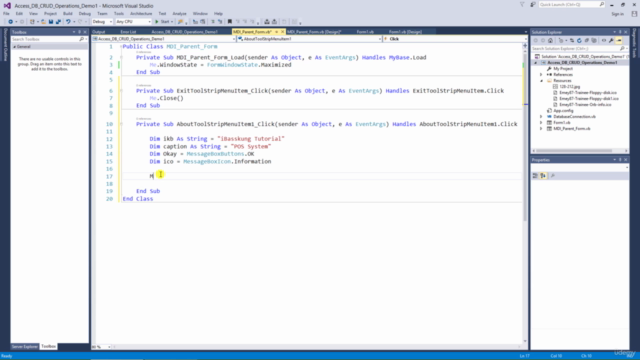640x360 pixels.
Task: Select My Project in Solution Explorer
Action: (563, 69)
